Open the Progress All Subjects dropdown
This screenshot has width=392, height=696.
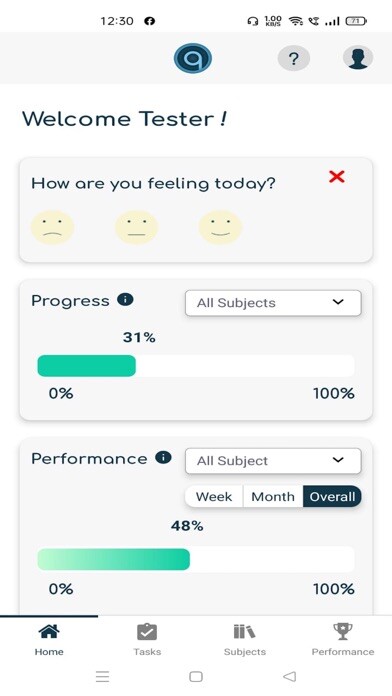pyautogui.click(x=273, y=303)
